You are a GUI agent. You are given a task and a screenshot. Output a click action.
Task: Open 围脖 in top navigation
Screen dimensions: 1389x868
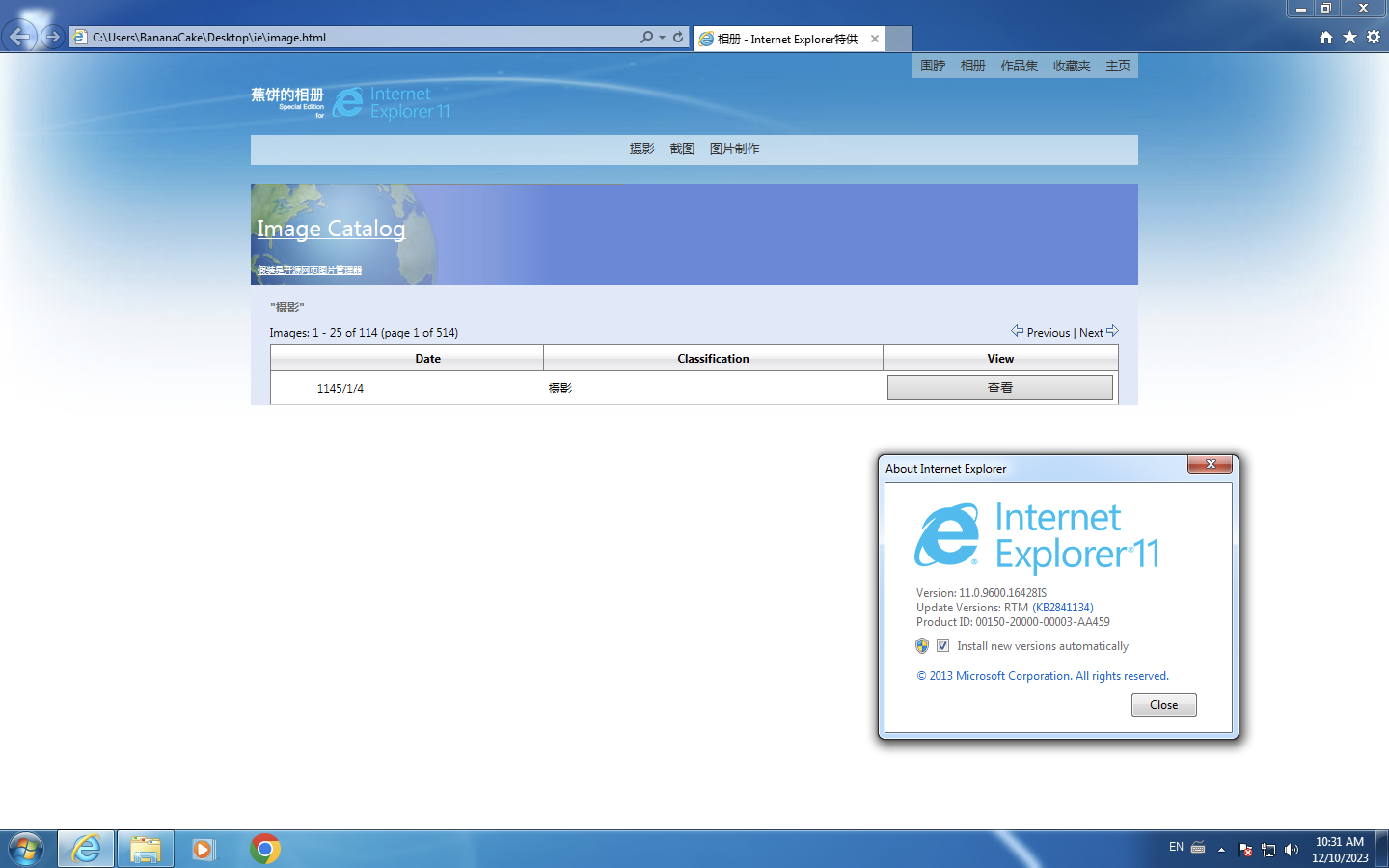click(x=933, y=66)
